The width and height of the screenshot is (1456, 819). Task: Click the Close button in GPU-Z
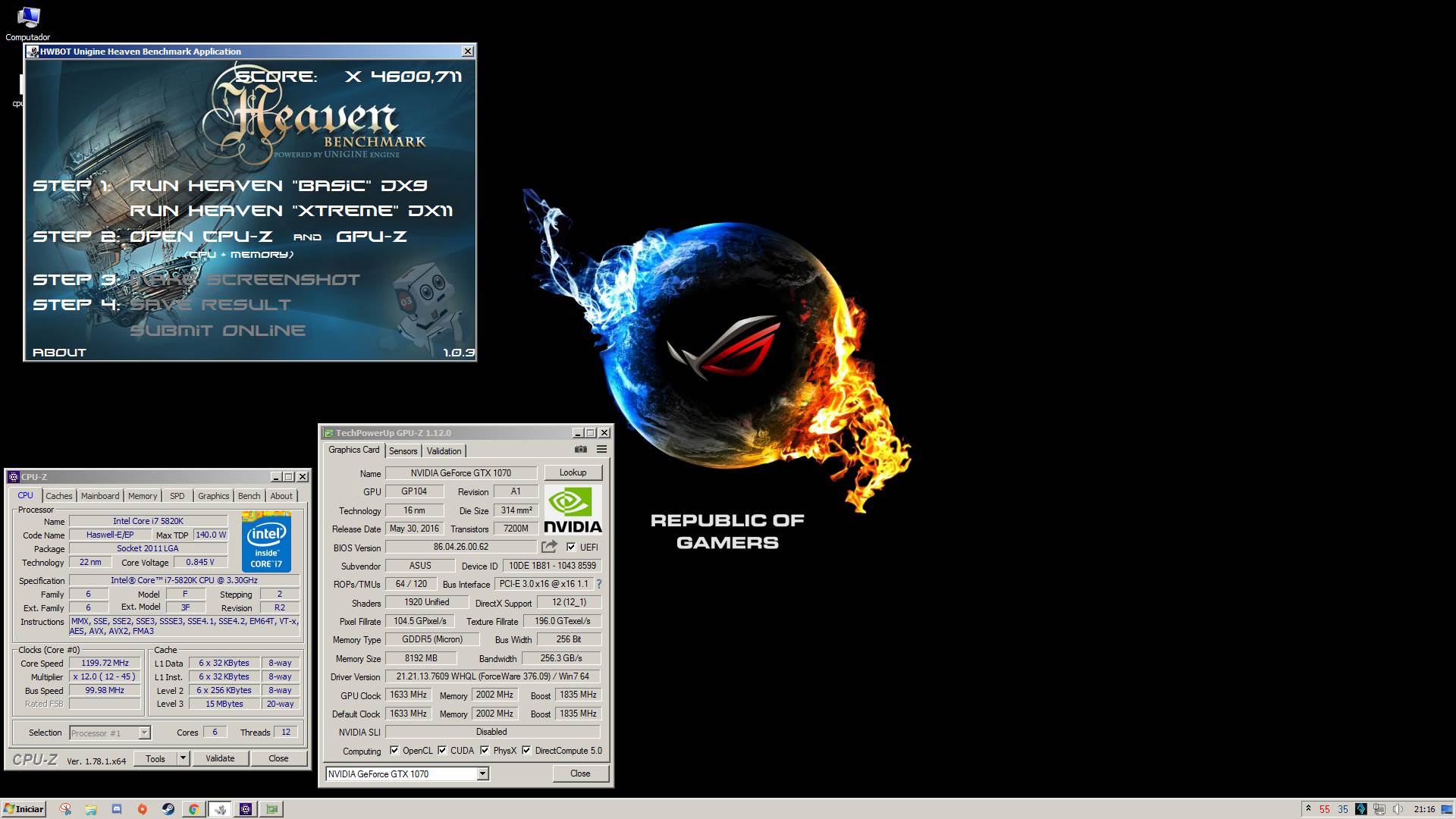(580, 773)
